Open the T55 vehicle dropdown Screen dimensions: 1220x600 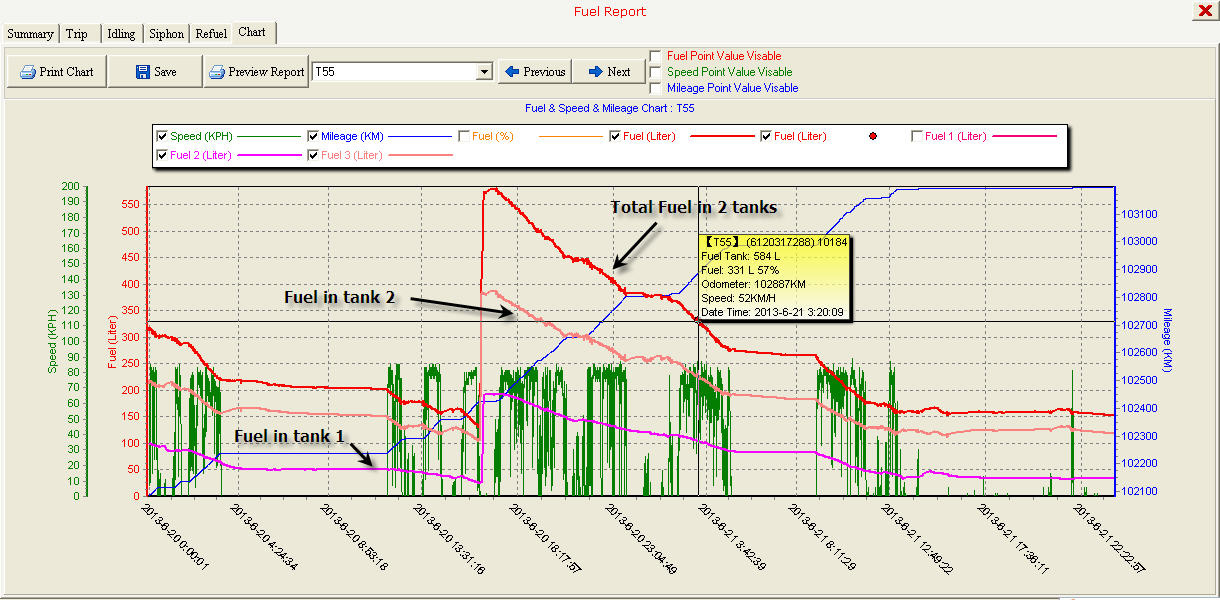(484, 72)
